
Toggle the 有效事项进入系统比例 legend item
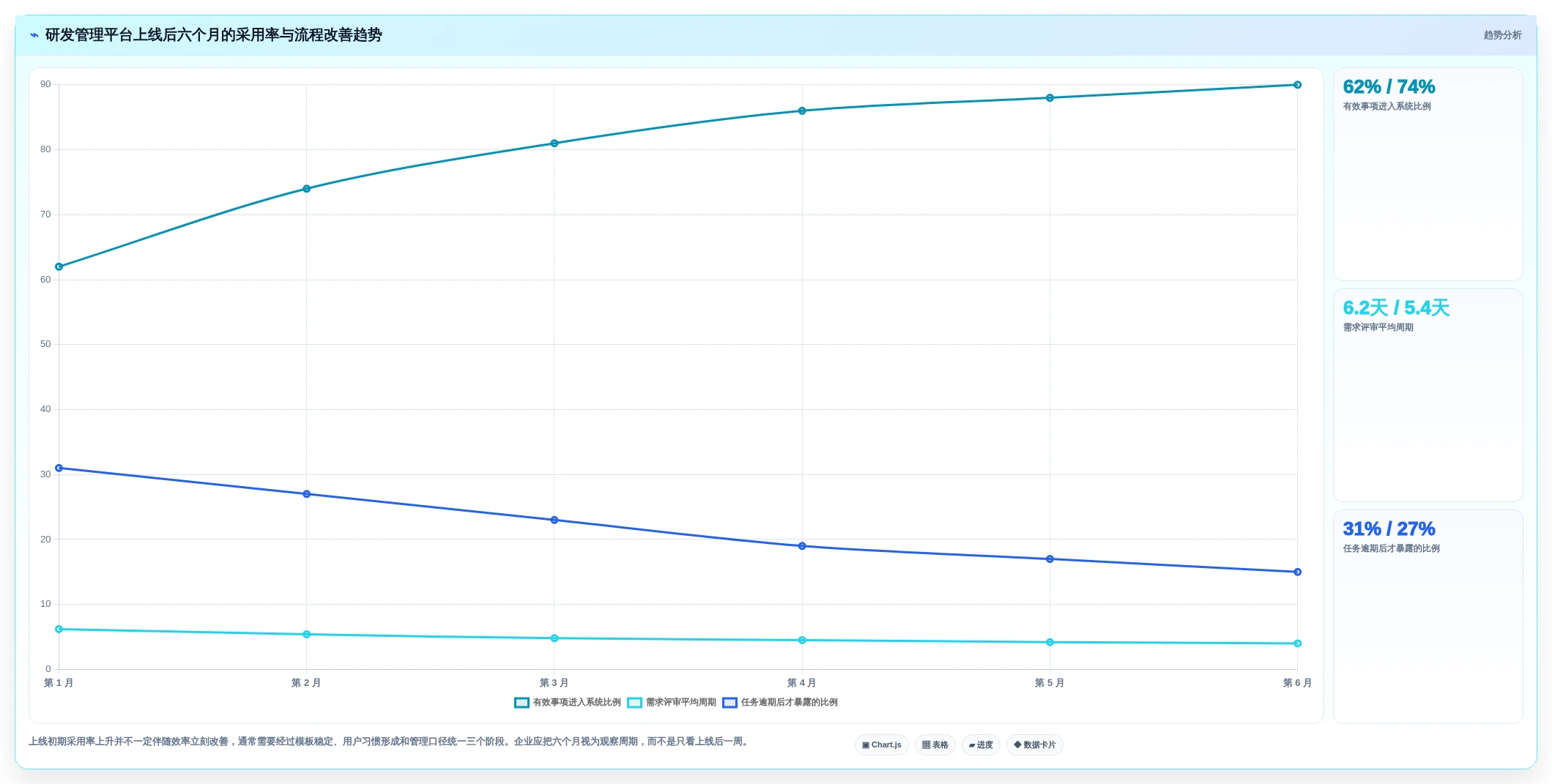coord(568,703)
